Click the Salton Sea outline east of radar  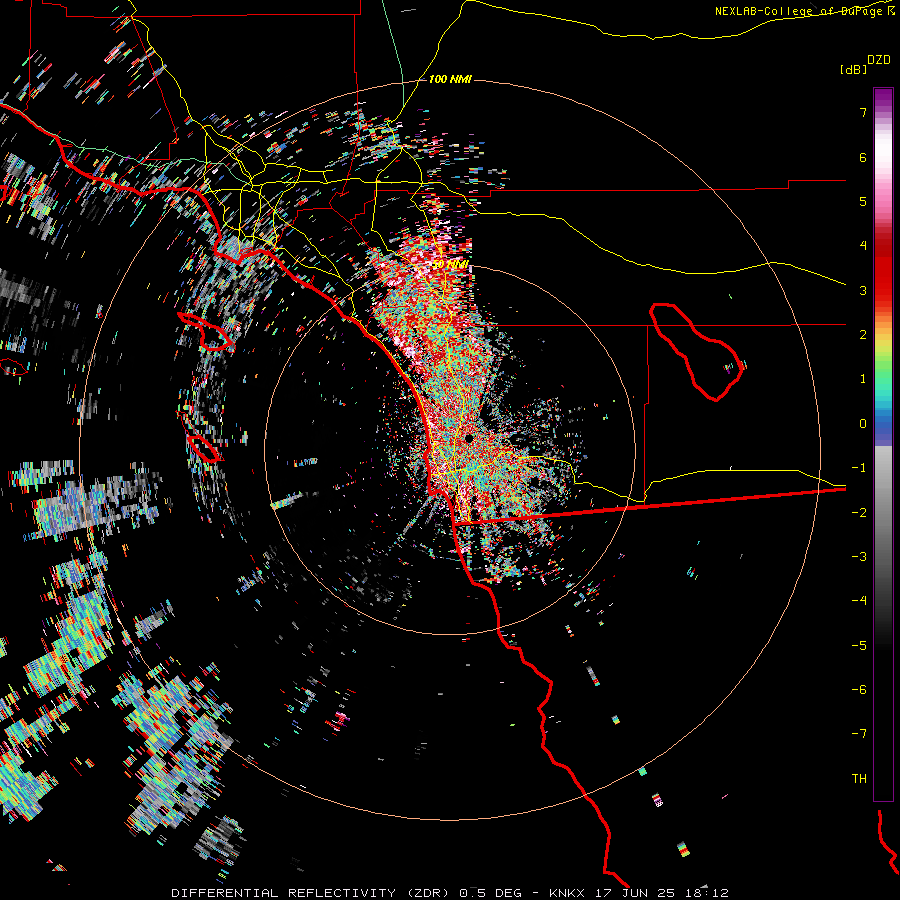697,352
